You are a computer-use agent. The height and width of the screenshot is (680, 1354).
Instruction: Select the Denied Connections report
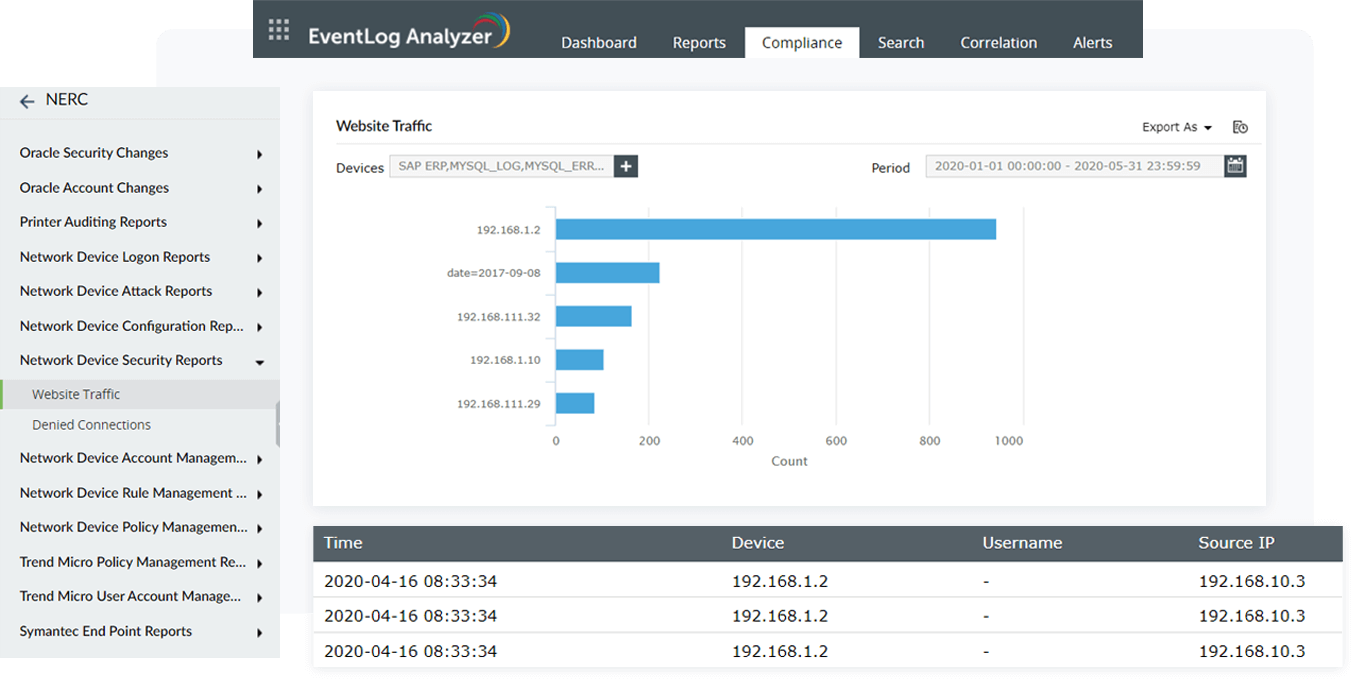(x=91, y=425)
